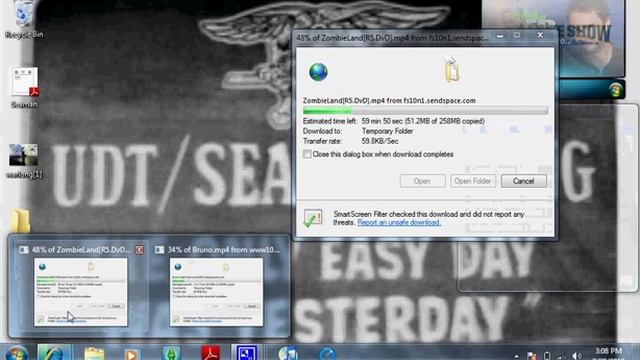640x360 pixels.
Task: Open Windows Media Player taskbar icon
Action: 131,354
